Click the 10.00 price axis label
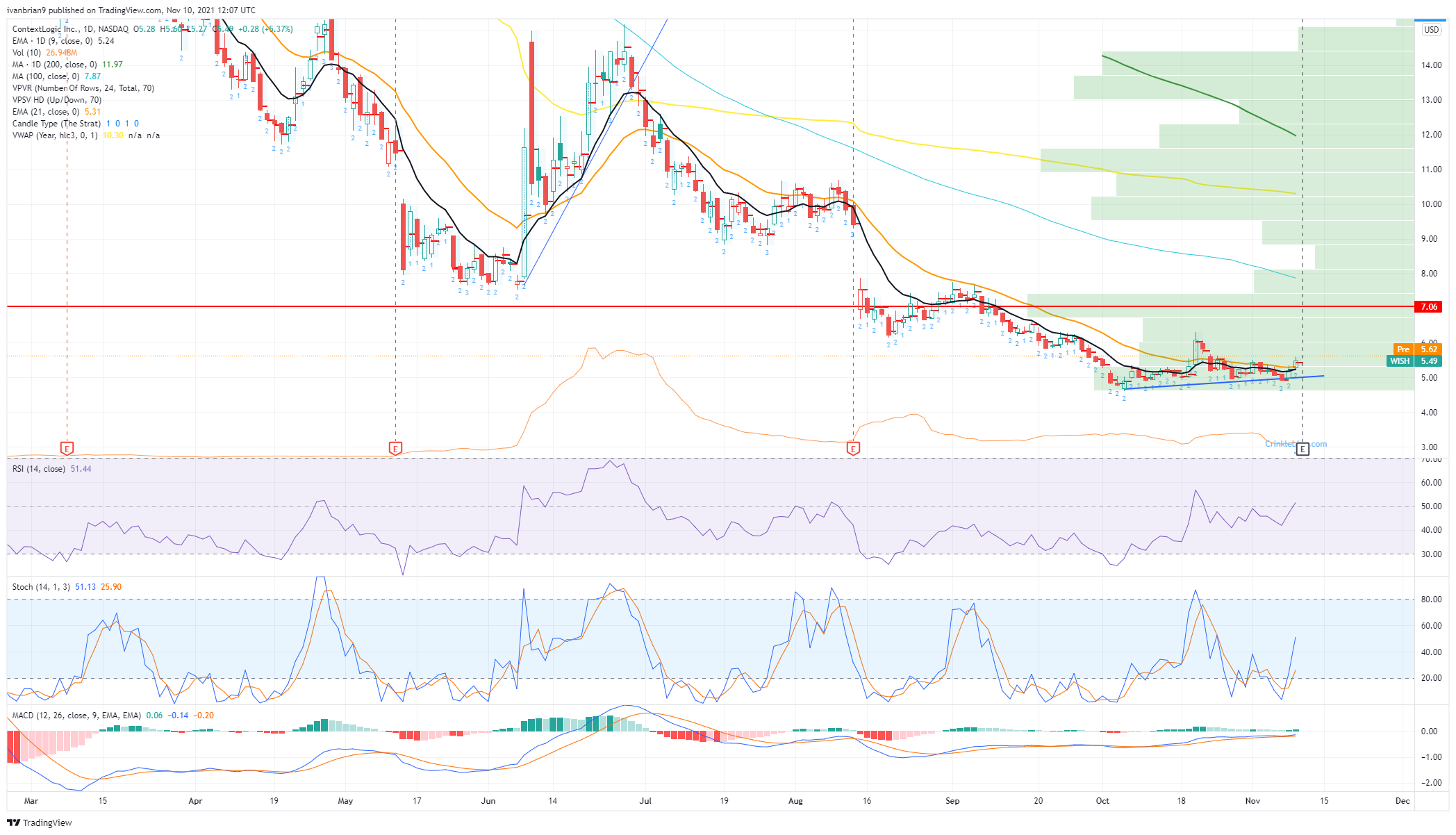The image size is (1456, 835). (x=1431, y=204)
